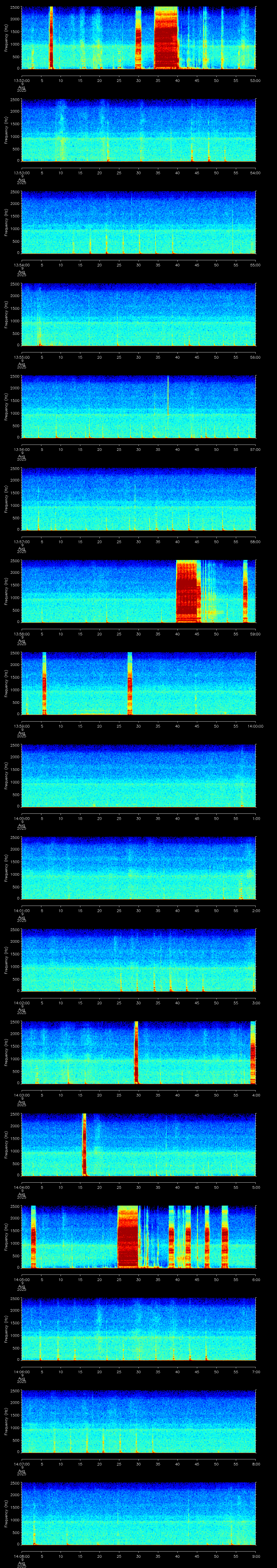Click the 13:59:00 start time label
The height and width of the screenshot is (1568, 277).
21,726
